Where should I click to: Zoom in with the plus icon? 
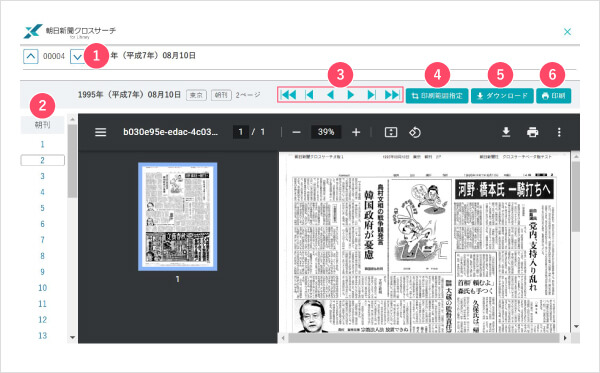356,132
